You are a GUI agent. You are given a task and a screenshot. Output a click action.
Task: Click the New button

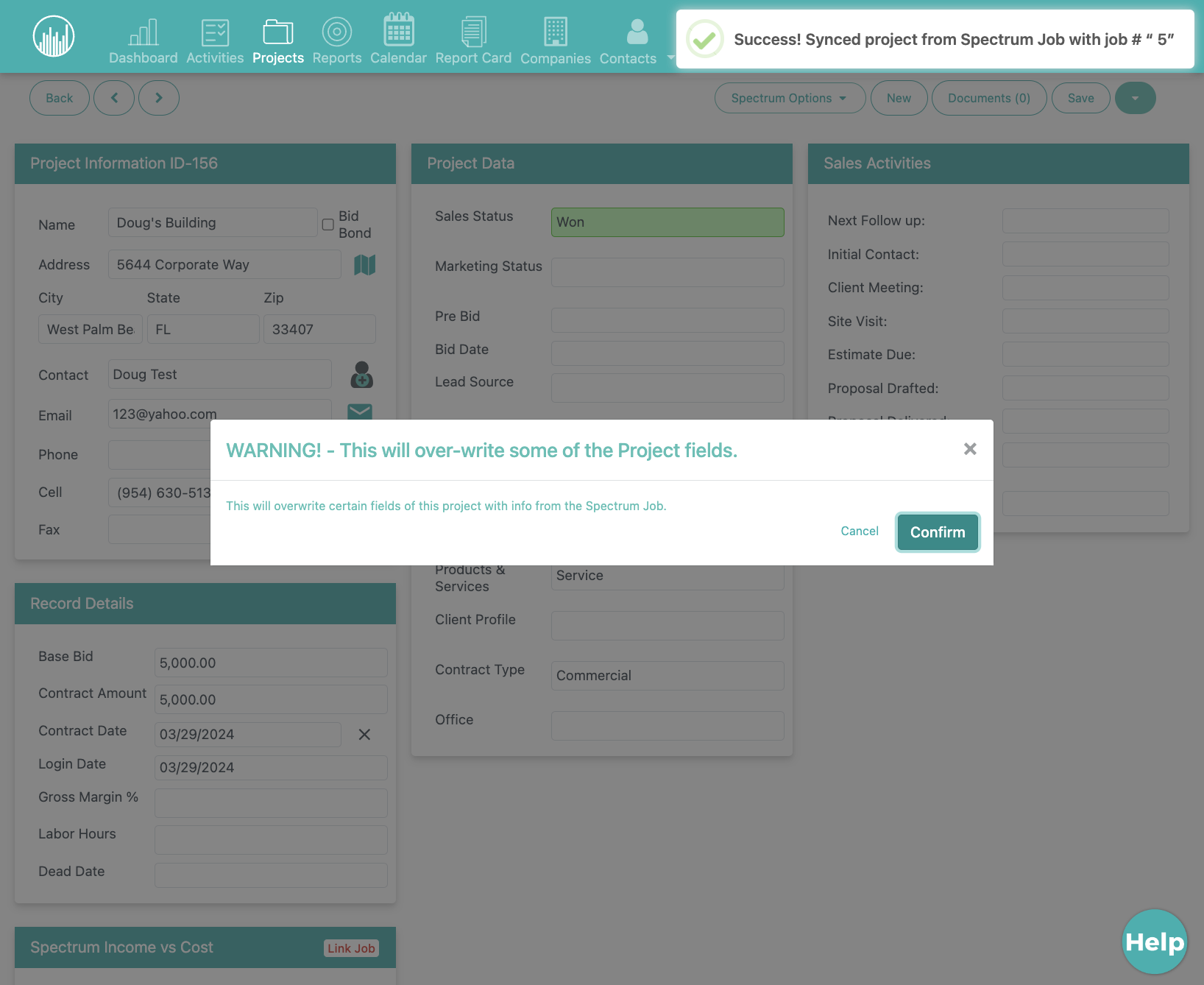pos(899,98)
